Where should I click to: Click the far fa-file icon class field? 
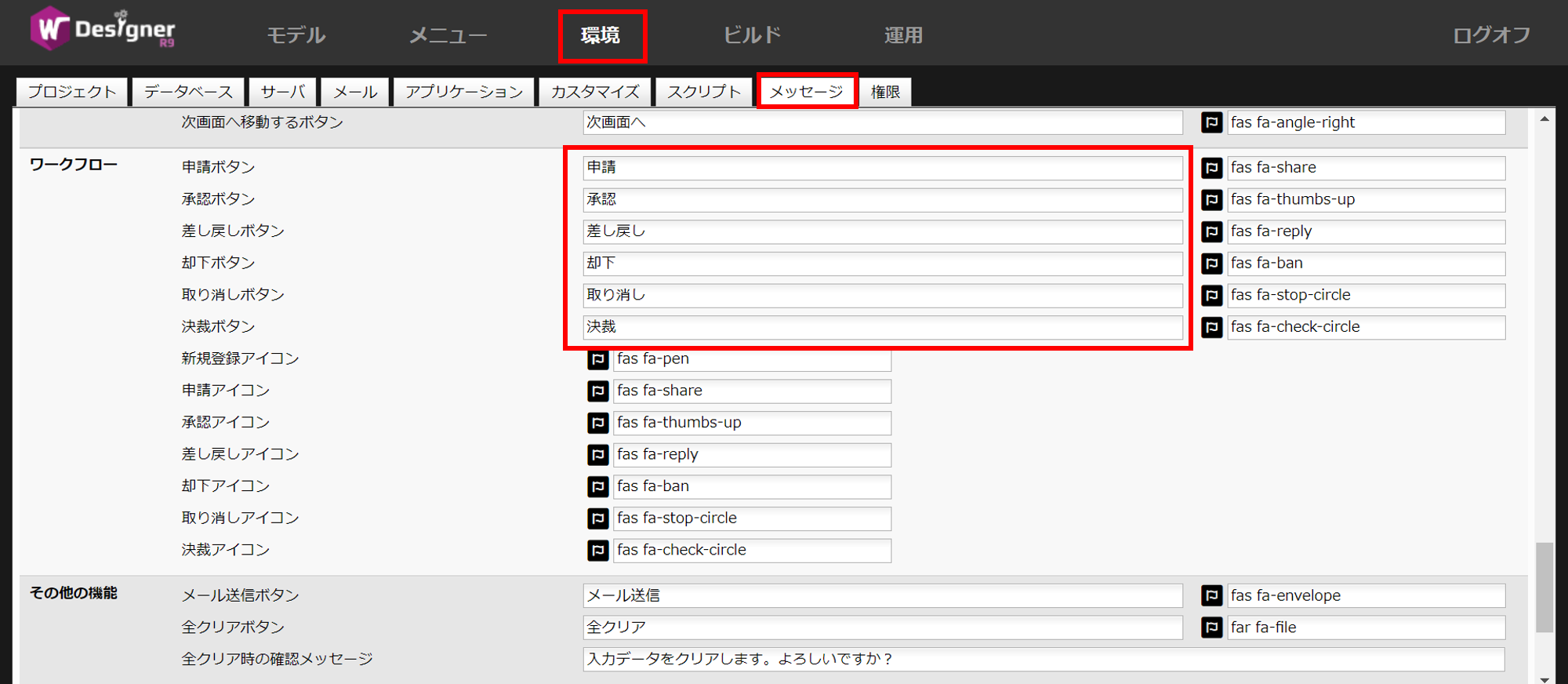pos(1366,628)
